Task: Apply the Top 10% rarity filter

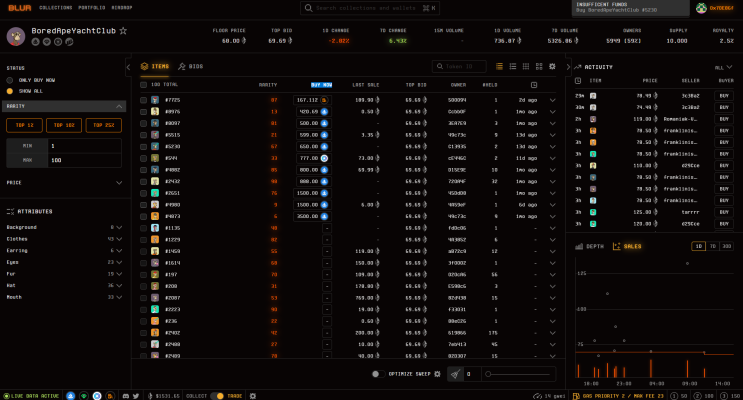Action: coord(64,125)
